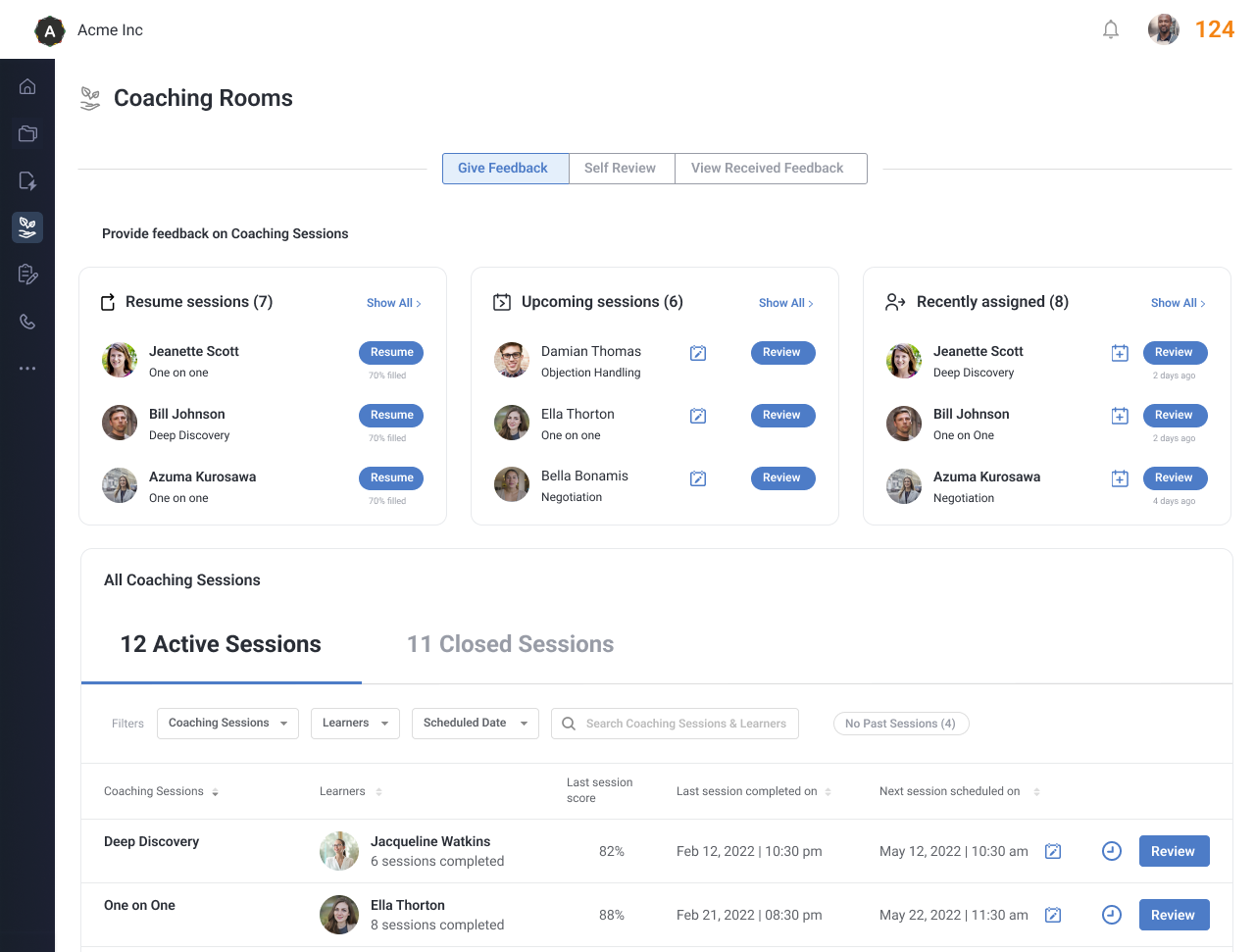Show all Upcoming sessions
1255x952 pixels.
click(785, 304)
